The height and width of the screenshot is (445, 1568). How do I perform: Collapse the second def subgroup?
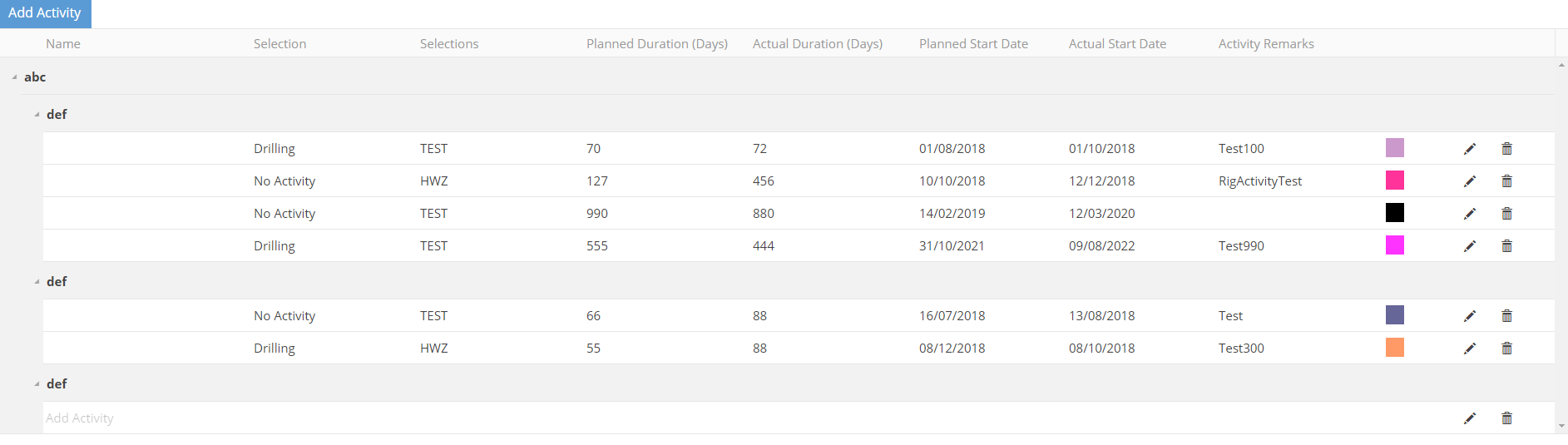pyautogui.click(x=37, y=282)
